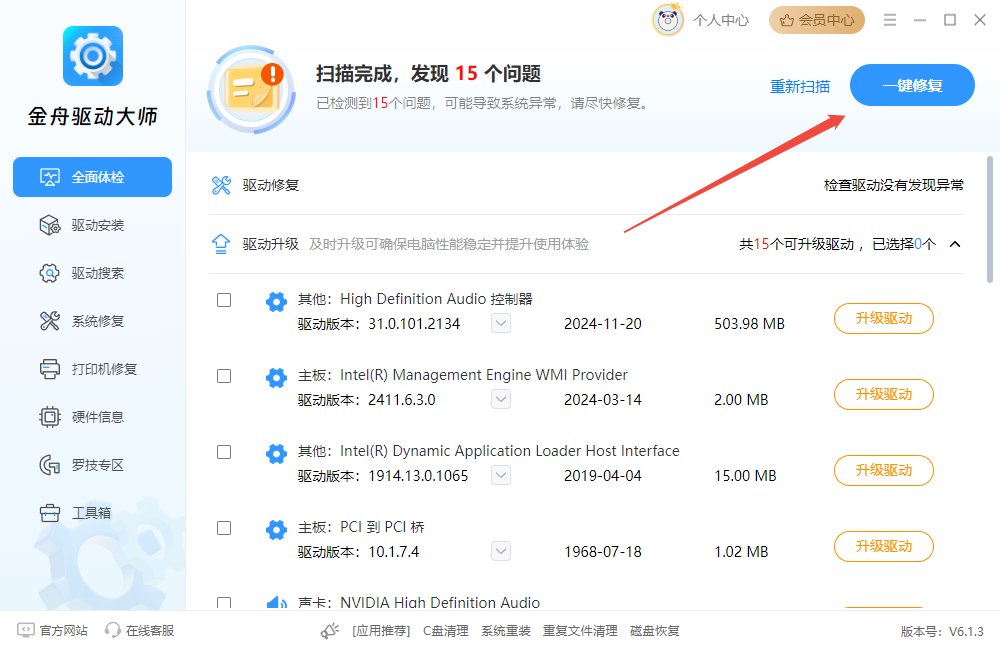Open the 罗技专区 icon in sidebar
1000x650 pixels.
tap(50, 465)
